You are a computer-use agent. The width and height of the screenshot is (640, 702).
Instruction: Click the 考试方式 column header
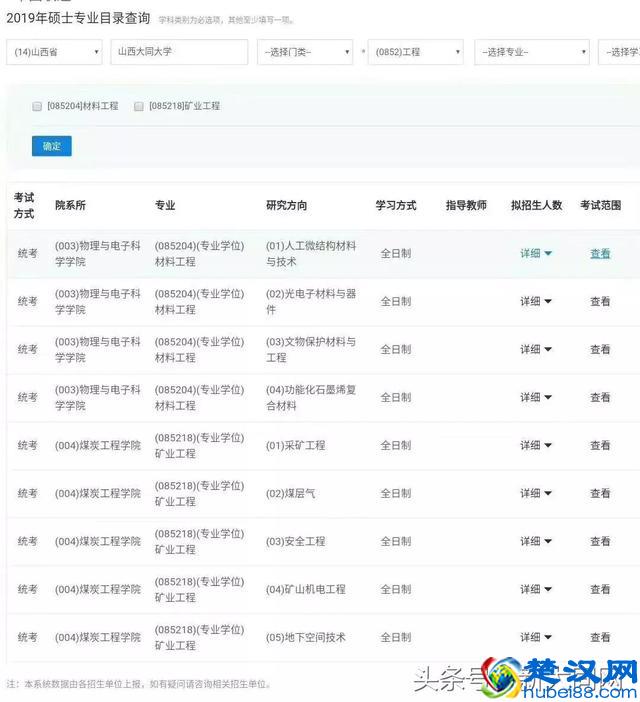pyautogui.click(x=24, y=205)
